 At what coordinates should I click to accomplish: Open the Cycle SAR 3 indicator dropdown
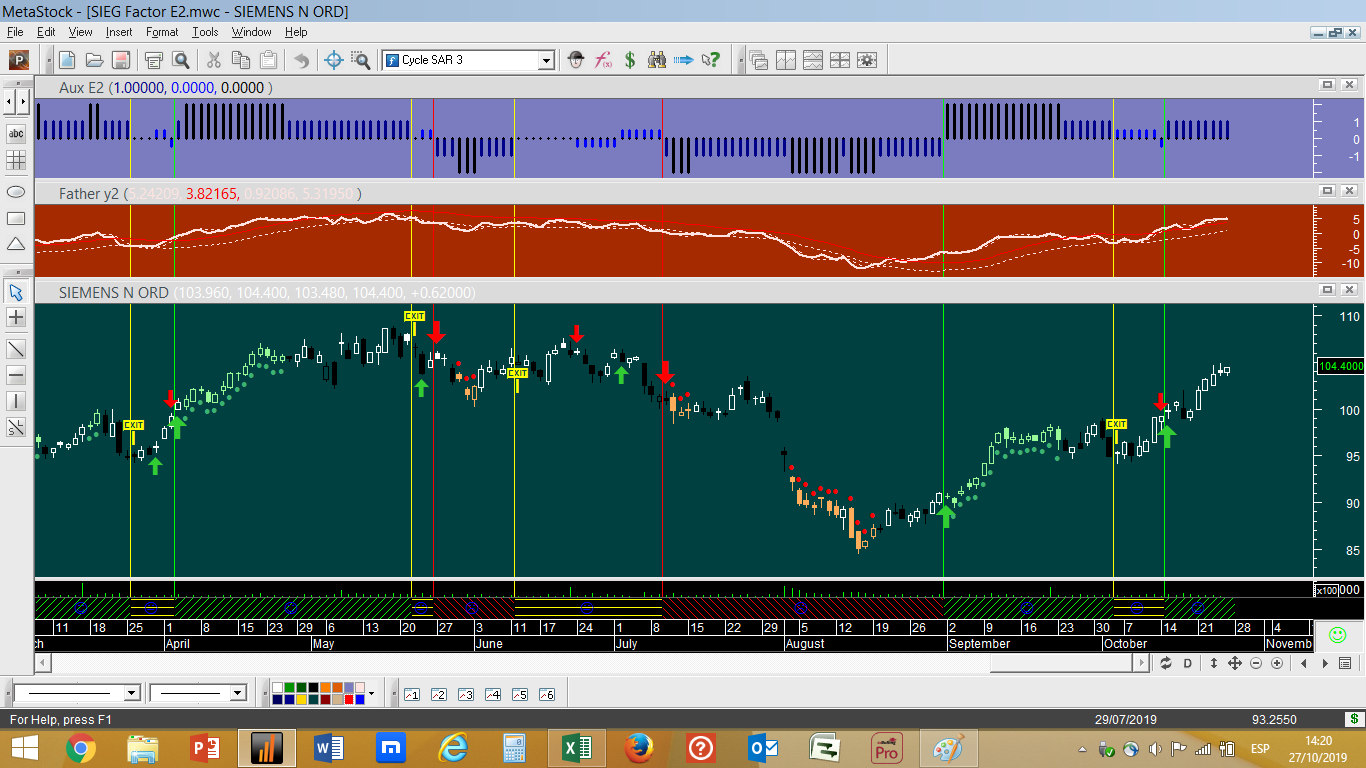546,60
